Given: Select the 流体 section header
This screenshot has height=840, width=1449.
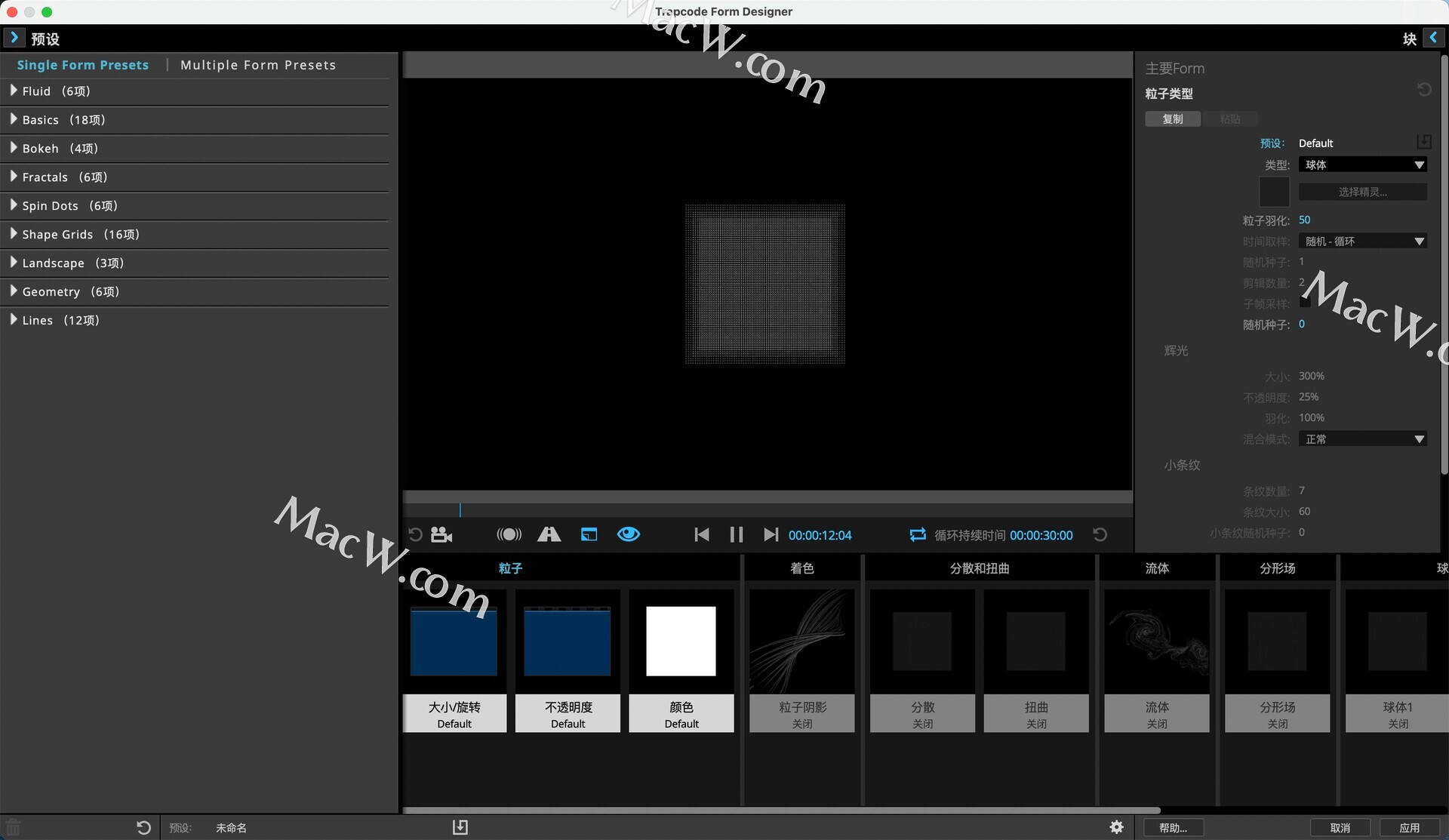Looking at the screenshot, I should coord(1157,568).
